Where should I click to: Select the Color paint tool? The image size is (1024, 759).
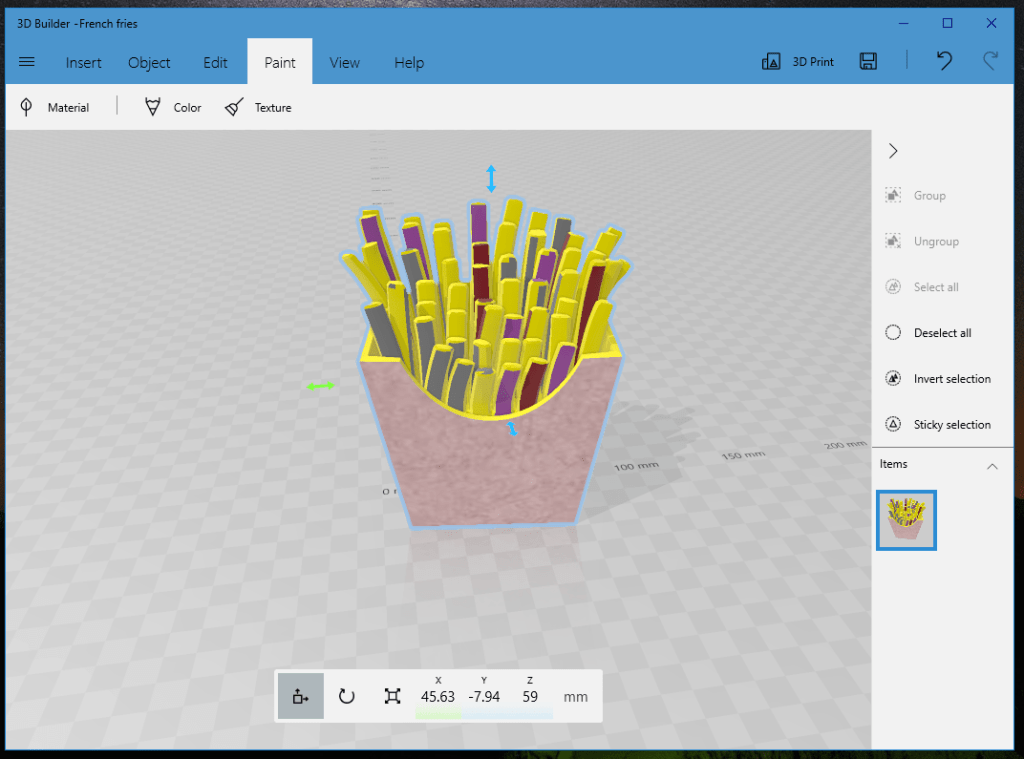pos(171,107)
